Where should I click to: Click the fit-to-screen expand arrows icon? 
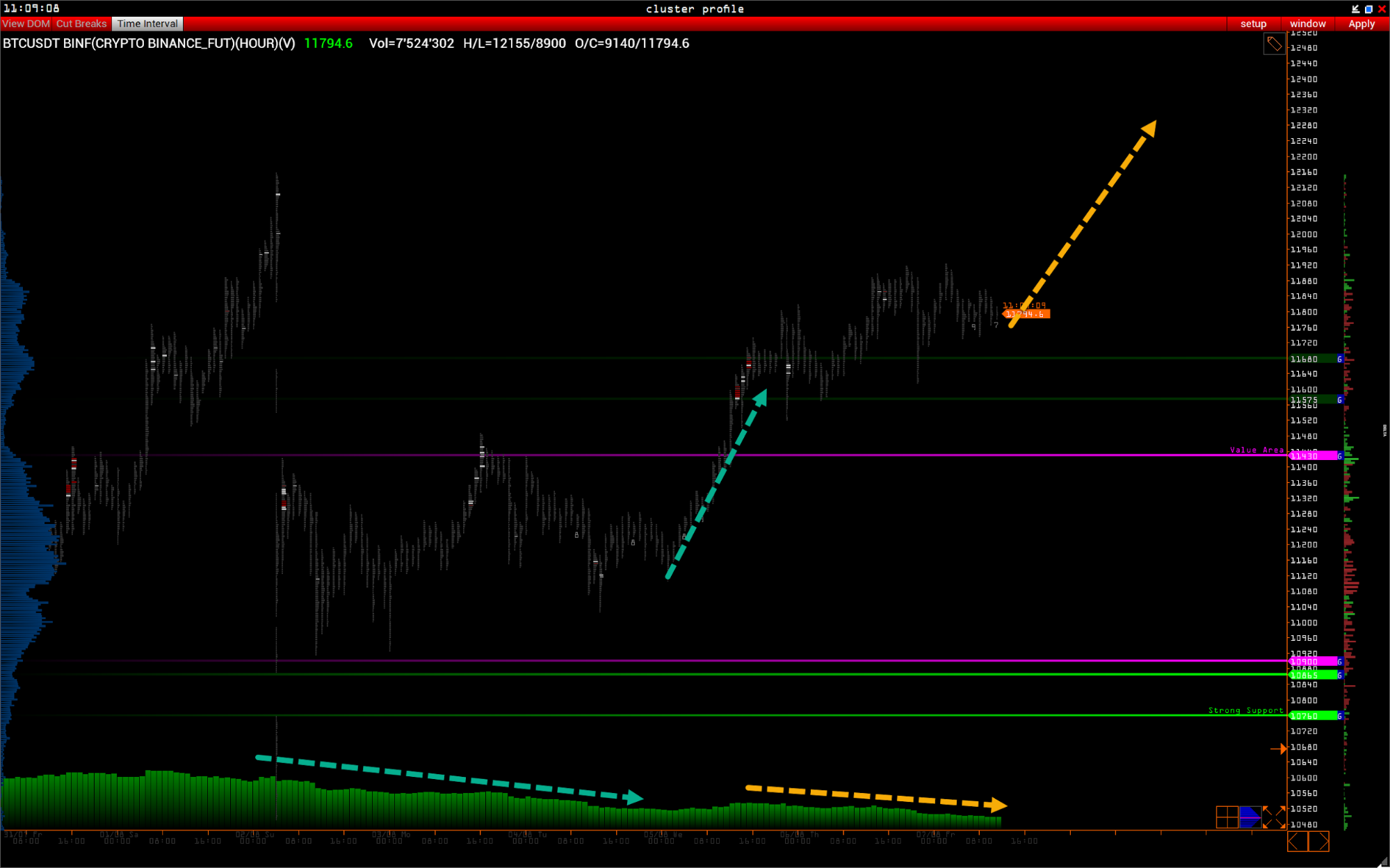1274,817
